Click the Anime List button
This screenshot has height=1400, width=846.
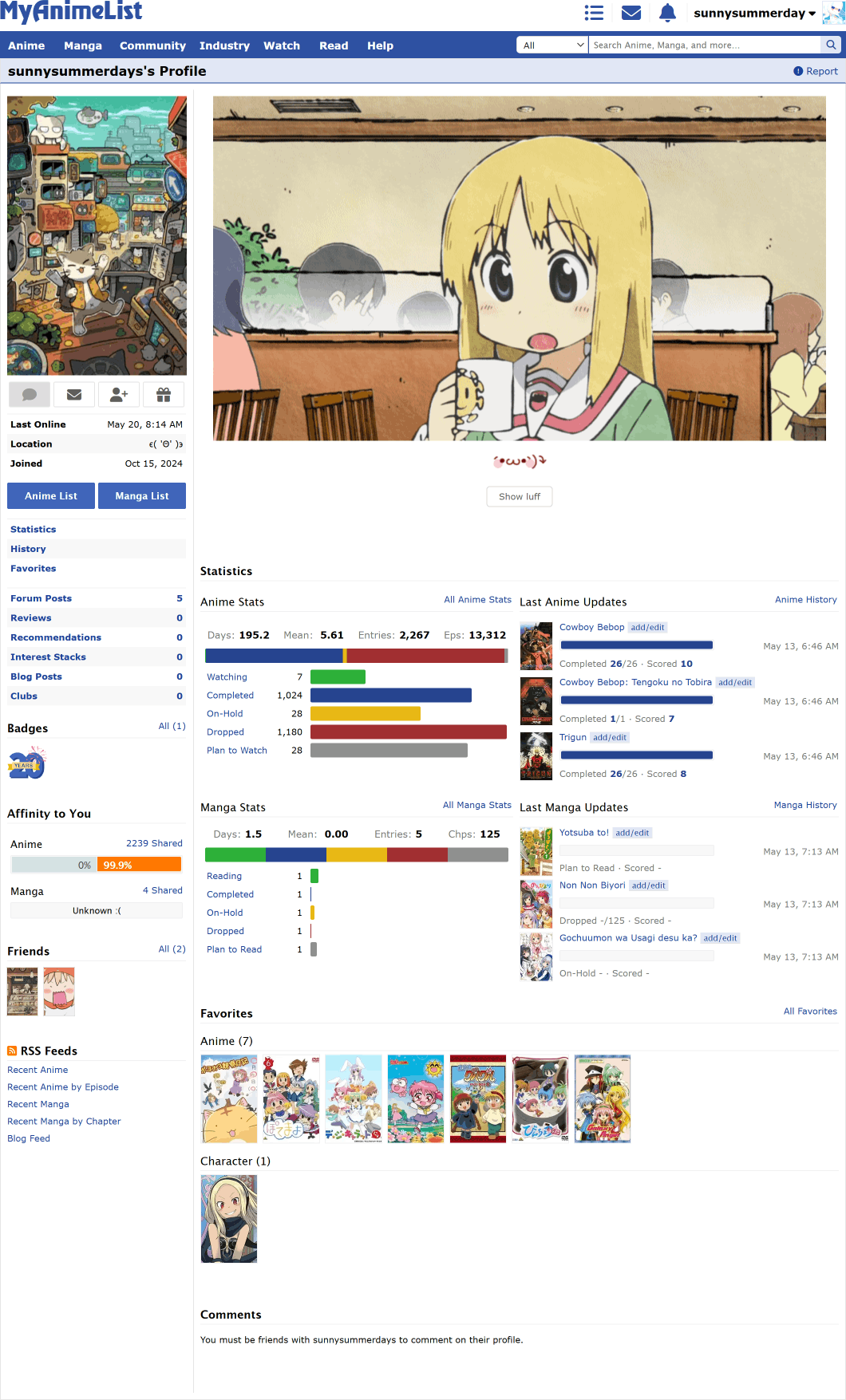click(51, 495)
